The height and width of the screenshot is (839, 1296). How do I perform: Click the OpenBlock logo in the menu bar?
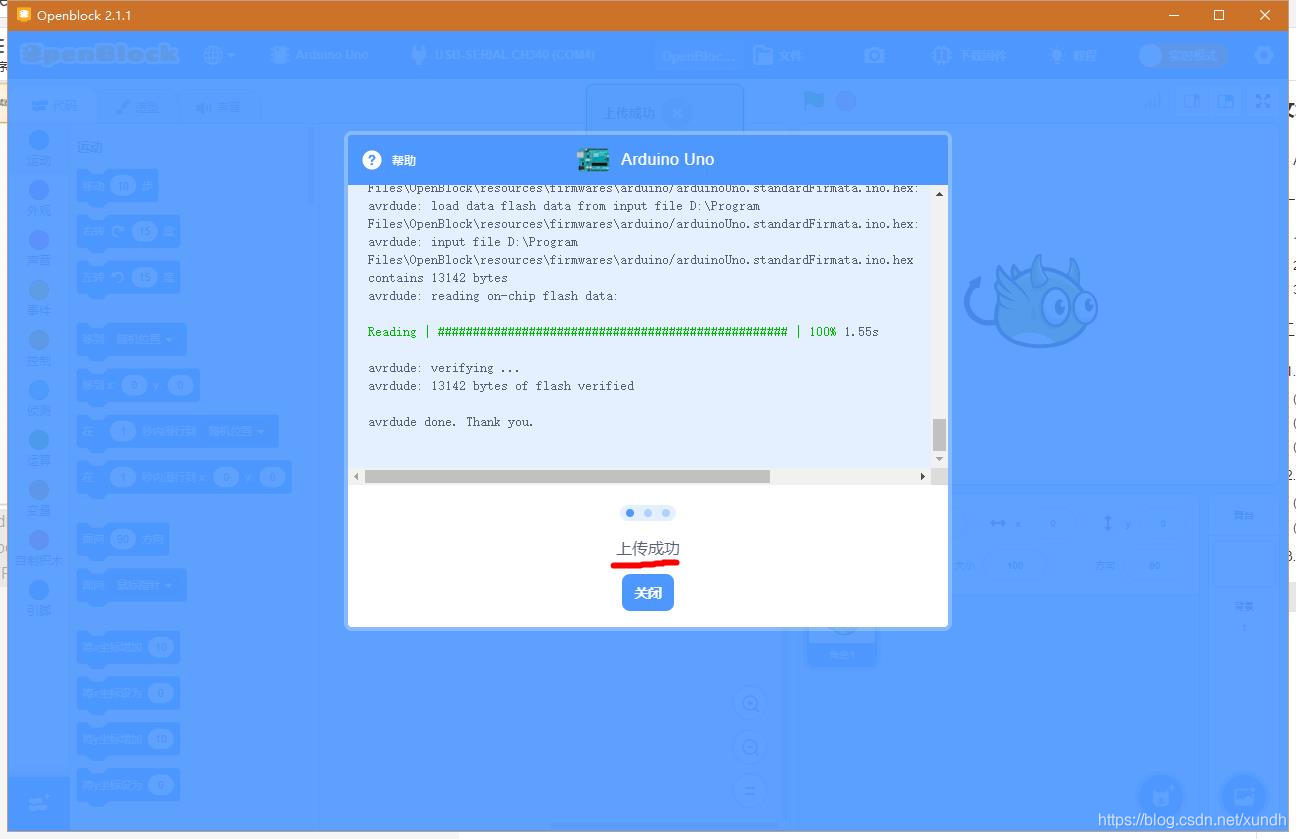[99, 55]
